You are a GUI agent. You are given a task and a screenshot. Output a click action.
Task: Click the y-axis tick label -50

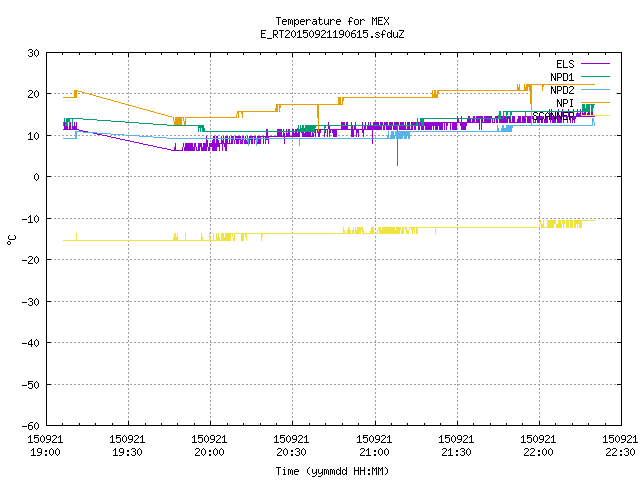pyautogui.click(x=31, y=385)
